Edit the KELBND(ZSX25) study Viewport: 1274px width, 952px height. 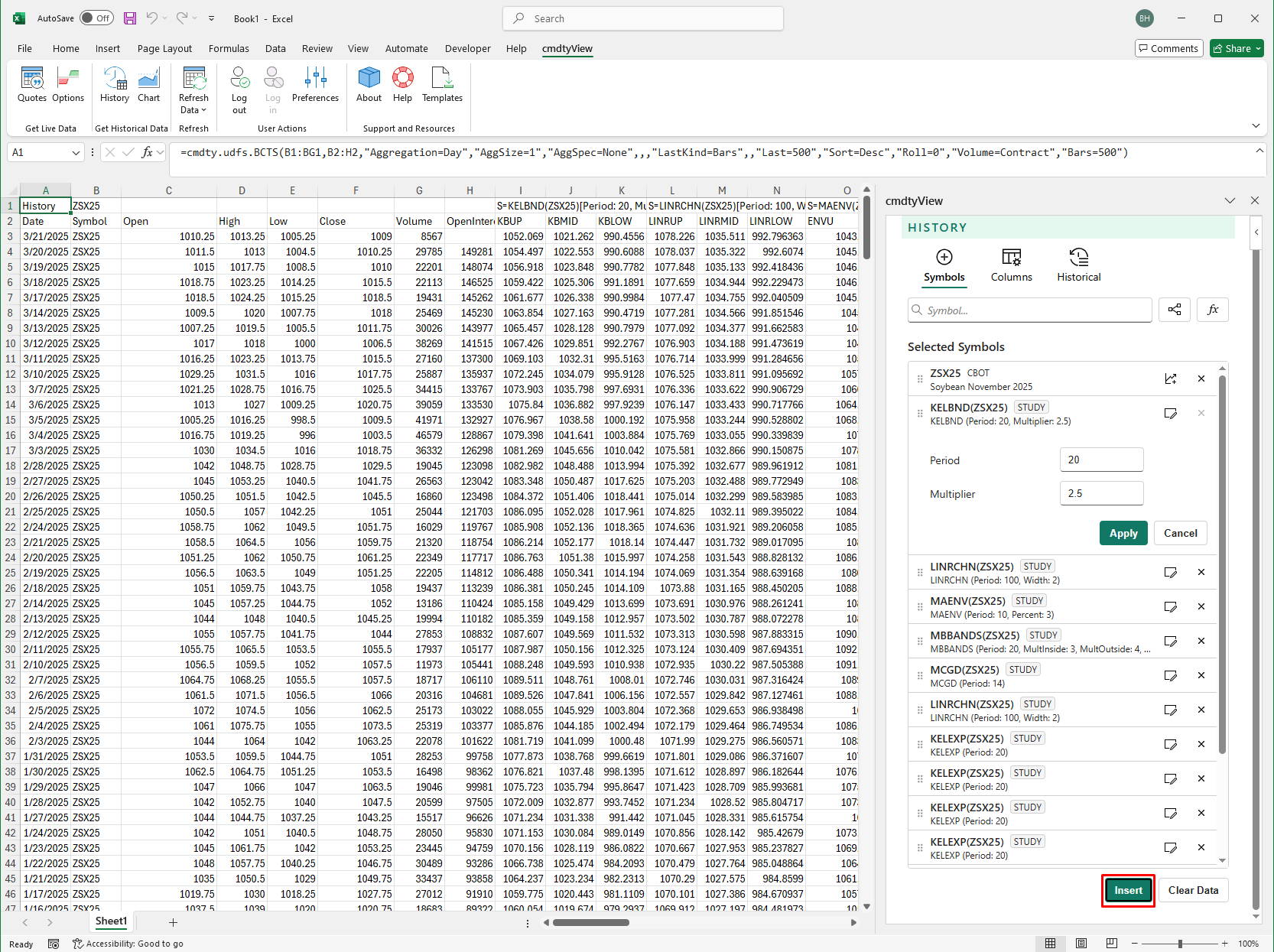[x=1171, y=413]
